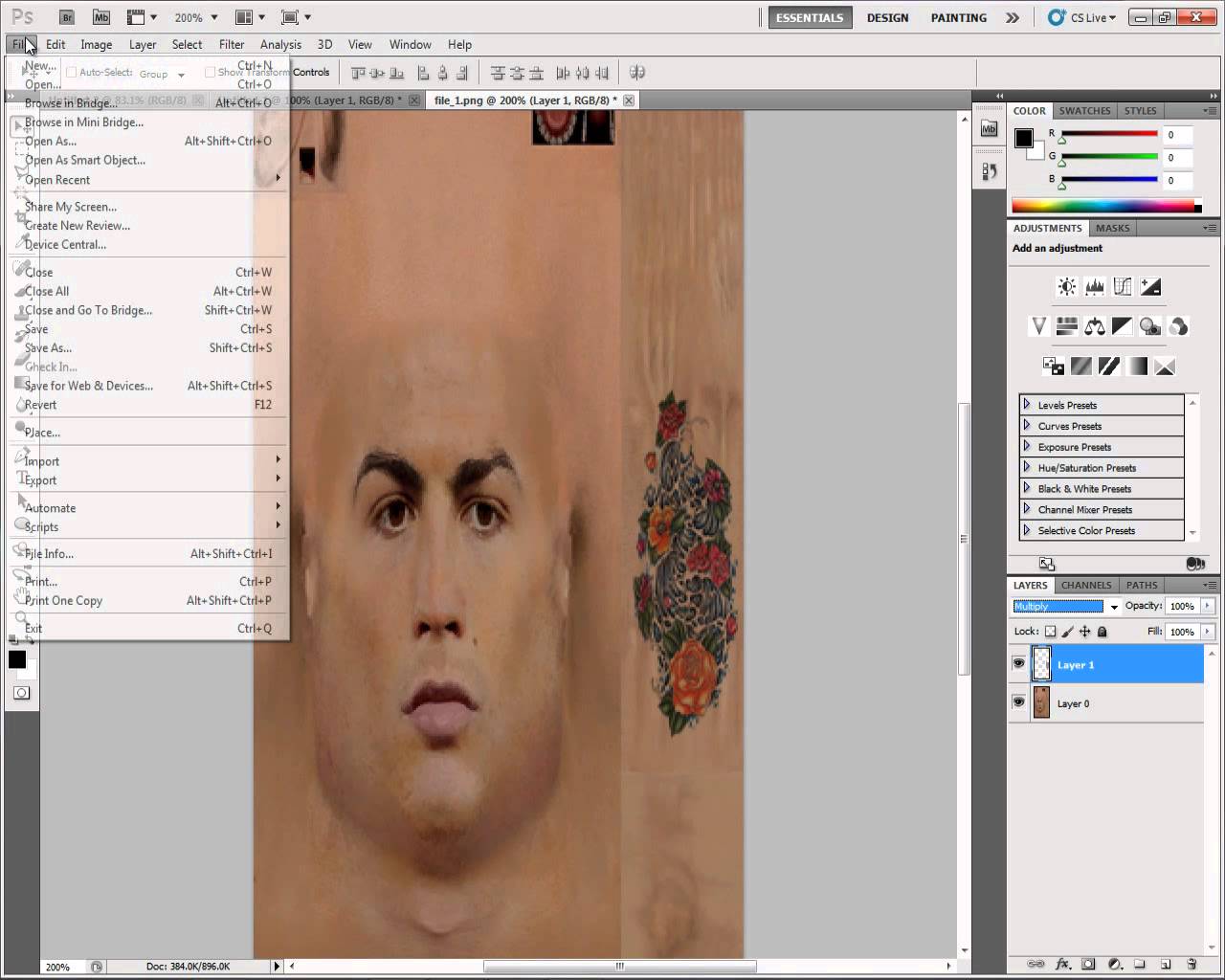1225x980 pixels.
Task: Toggle lock transparent pixels
Action: pyautogui.click(x=1050, y=632)
